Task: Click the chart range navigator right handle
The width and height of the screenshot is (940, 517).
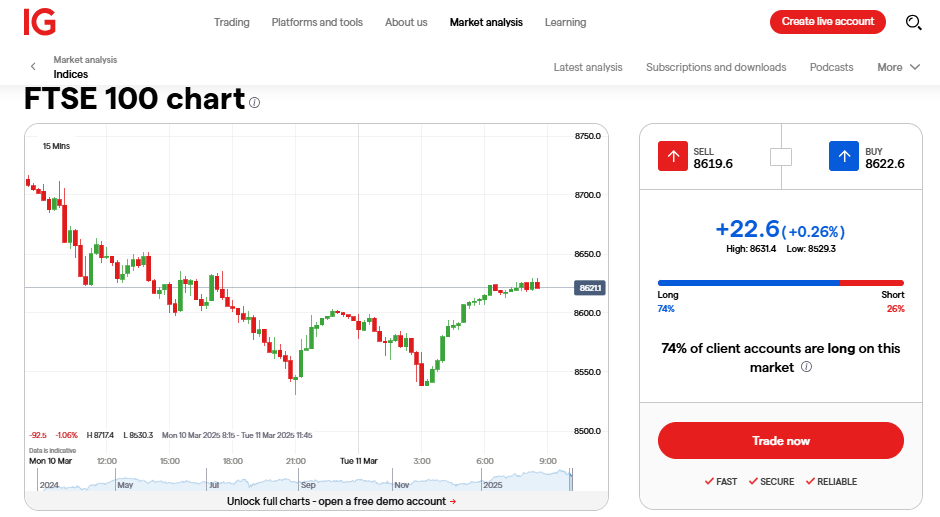Action: 571,480
